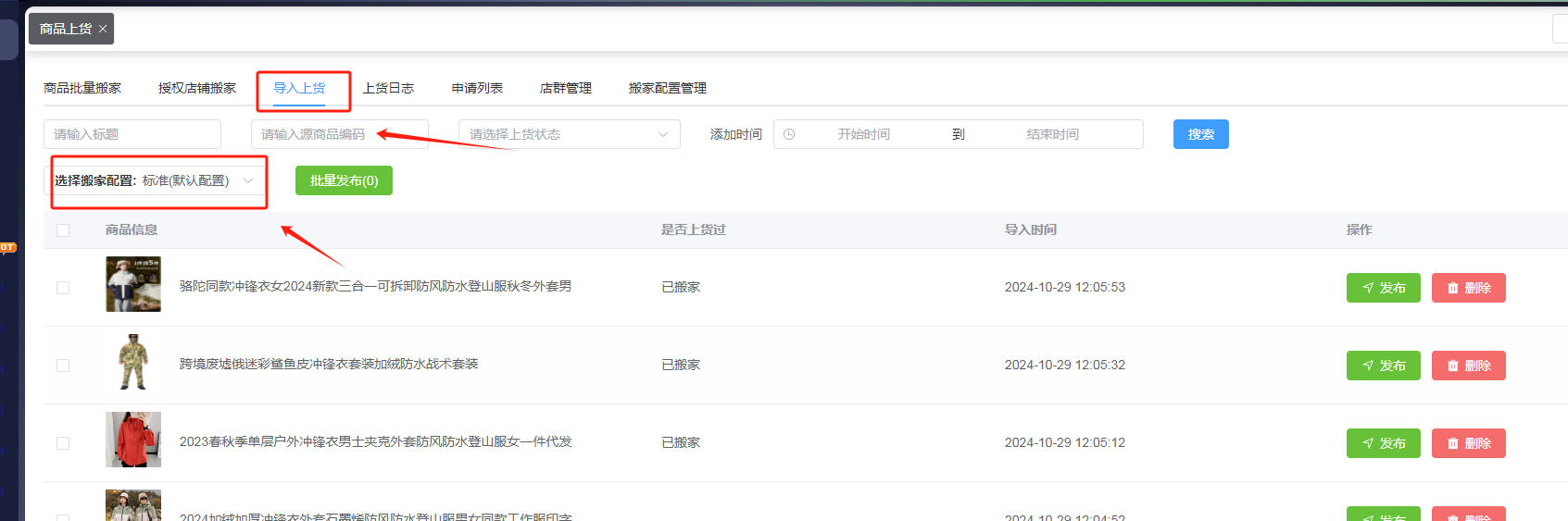The width and height of the screenshot is (1568, 521).
Task: Publish the second product 跨境废墟俄迷彩
Action: [x=1383, y=366]
